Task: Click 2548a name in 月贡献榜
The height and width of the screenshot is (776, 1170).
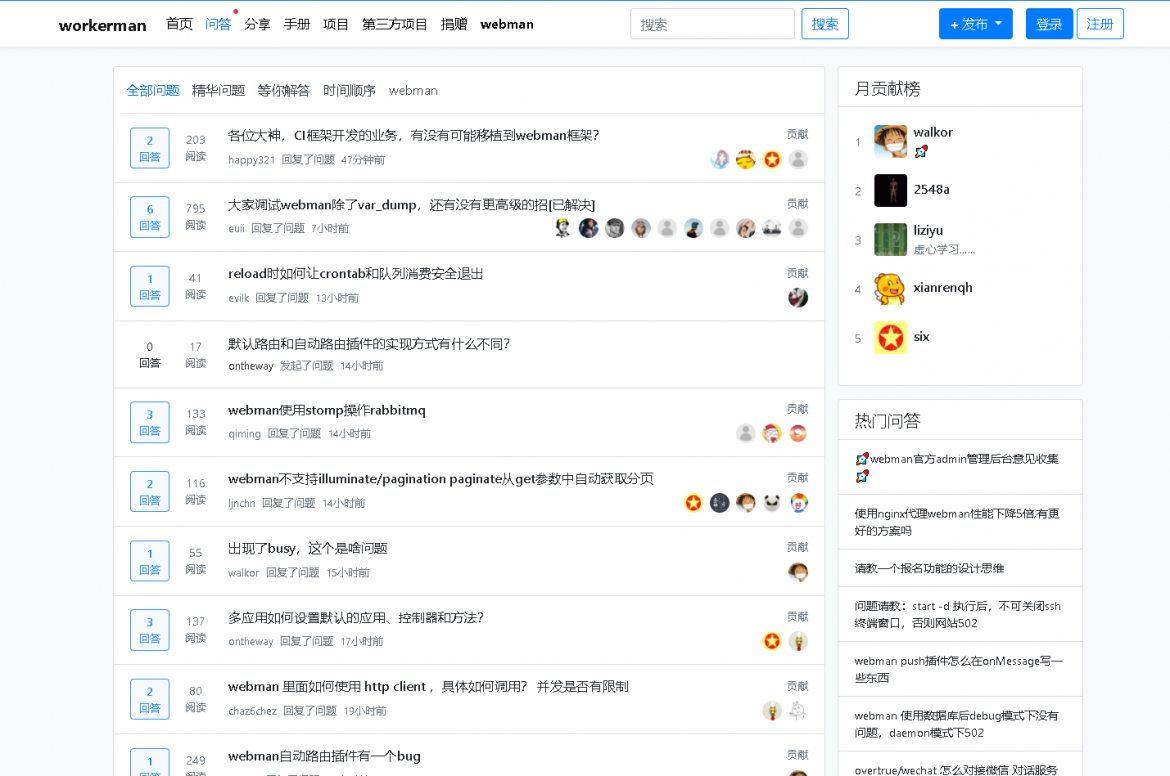Action: [931, 190]
